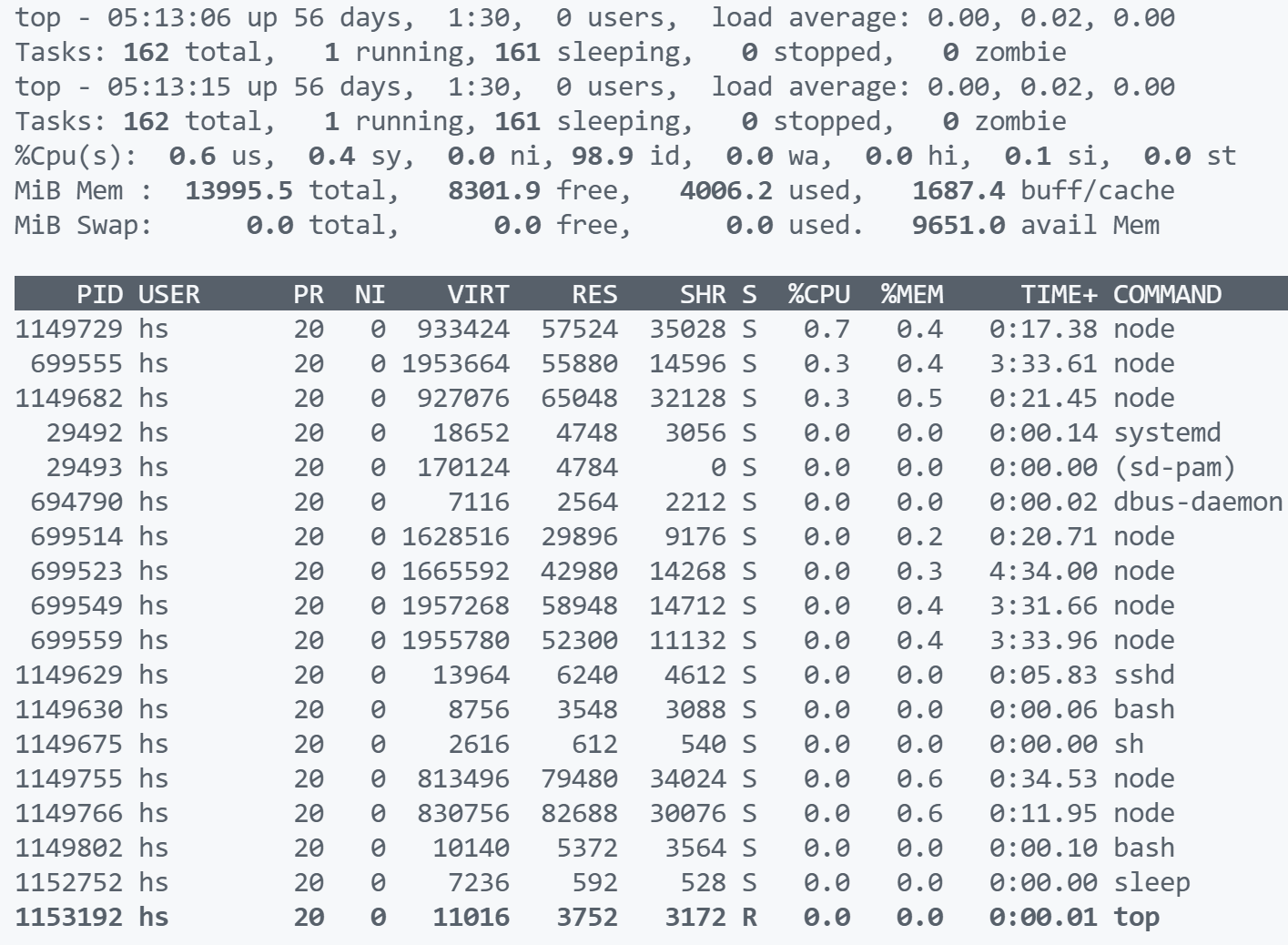Select PID 1149630 bash row
This screenshot has height=945, width=1288.
644,709
